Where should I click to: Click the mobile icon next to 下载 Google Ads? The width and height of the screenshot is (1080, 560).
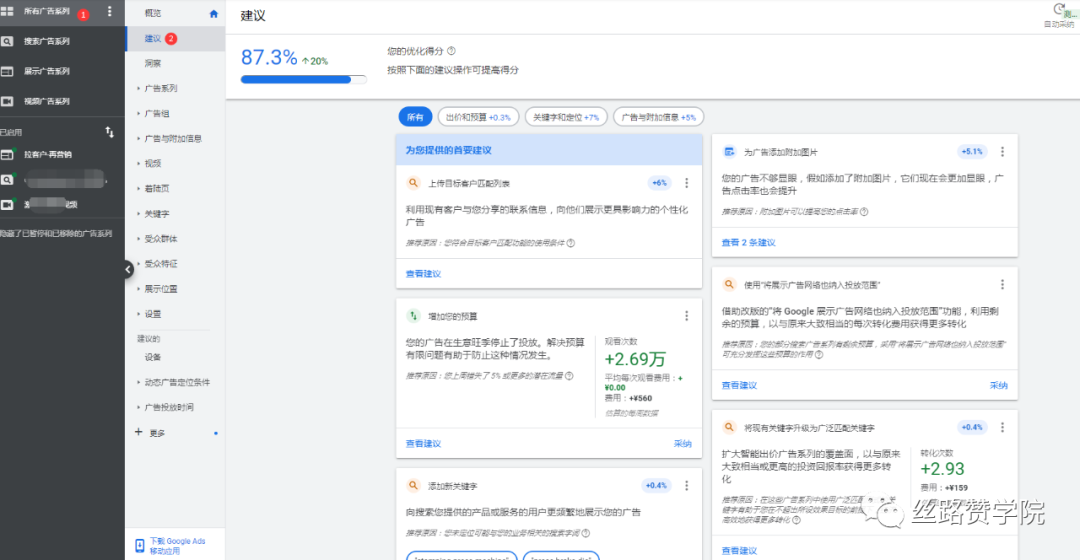click(139, 546)
